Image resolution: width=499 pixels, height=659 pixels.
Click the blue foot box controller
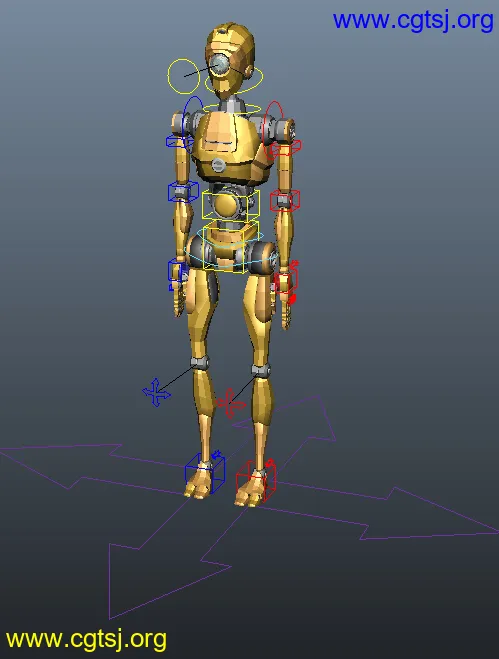205,473
